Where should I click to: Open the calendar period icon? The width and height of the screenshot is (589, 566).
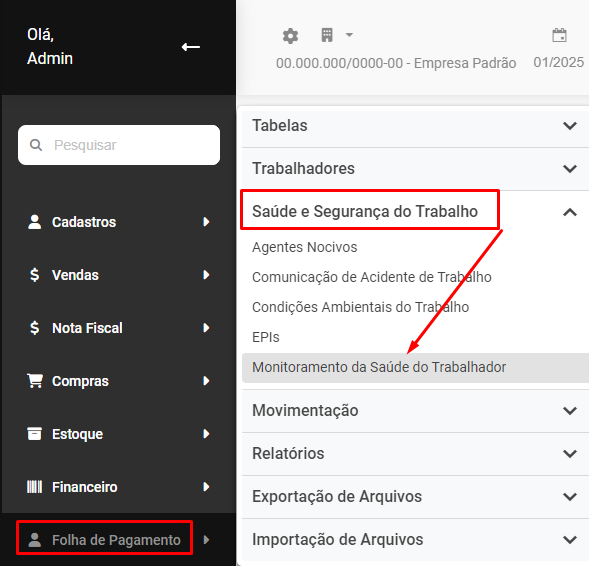click(x=559, y=35)
